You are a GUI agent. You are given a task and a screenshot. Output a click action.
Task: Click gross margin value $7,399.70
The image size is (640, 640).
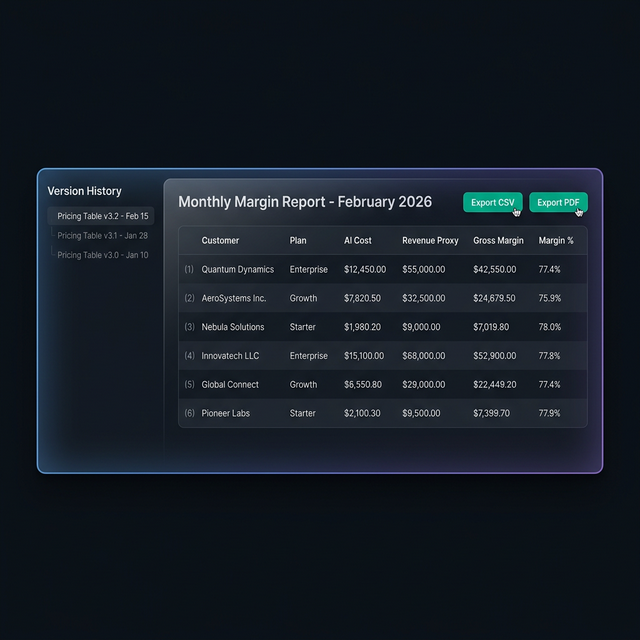(x=491, y=413)
